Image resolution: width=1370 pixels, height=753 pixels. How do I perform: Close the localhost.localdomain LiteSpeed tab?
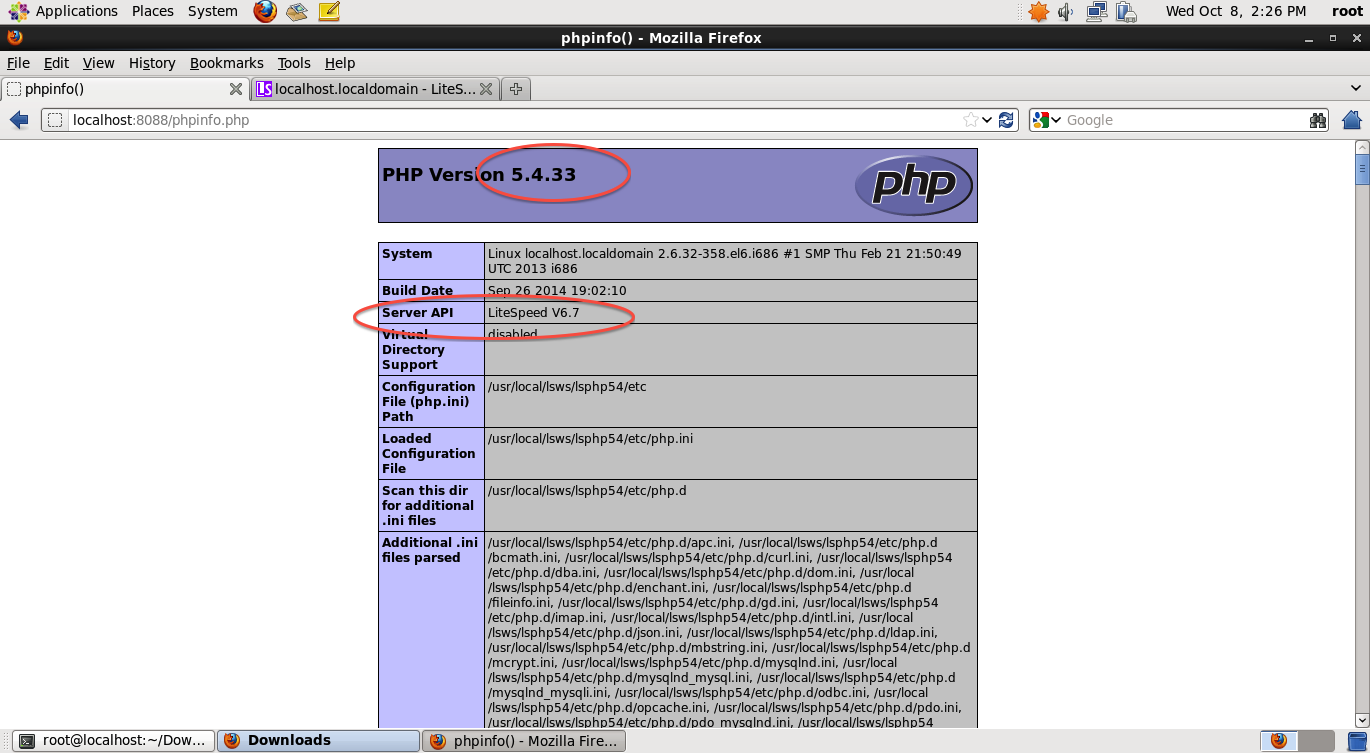tap(486, 89)
